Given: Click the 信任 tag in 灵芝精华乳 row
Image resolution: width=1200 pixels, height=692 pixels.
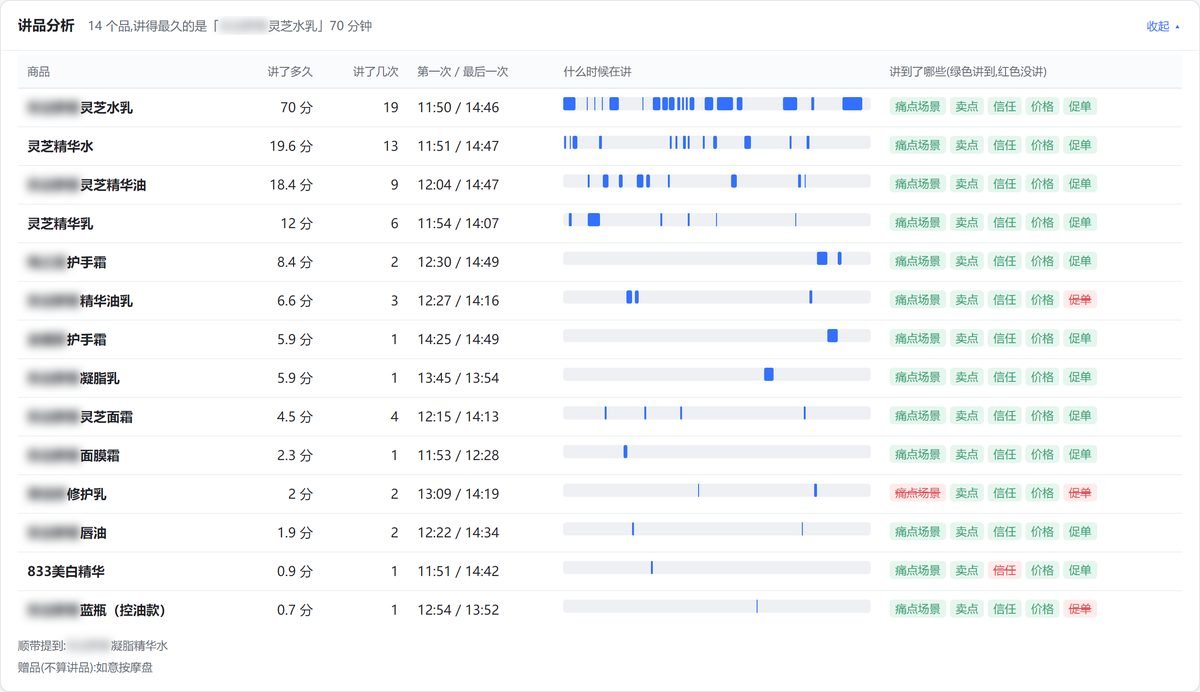Looking at the screenshot, I should (1004, 223).
